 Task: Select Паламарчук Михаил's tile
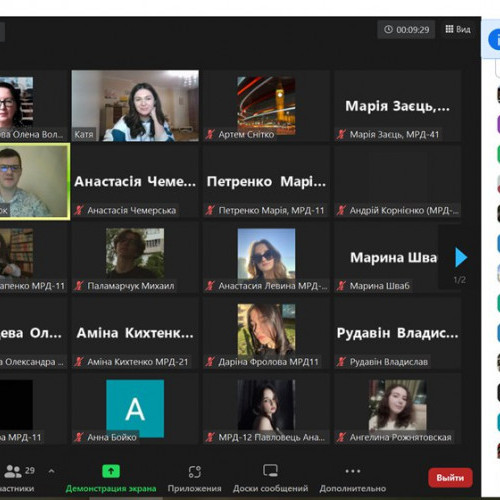point(135,257)
